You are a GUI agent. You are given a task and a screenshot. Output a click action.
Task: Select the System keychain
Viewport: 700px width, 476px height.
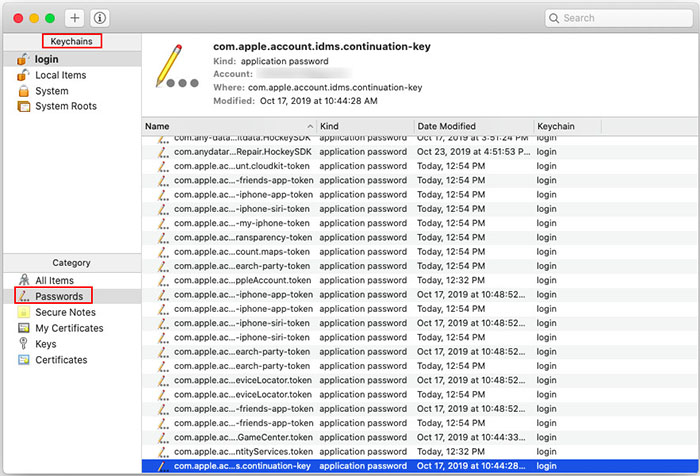72,91
